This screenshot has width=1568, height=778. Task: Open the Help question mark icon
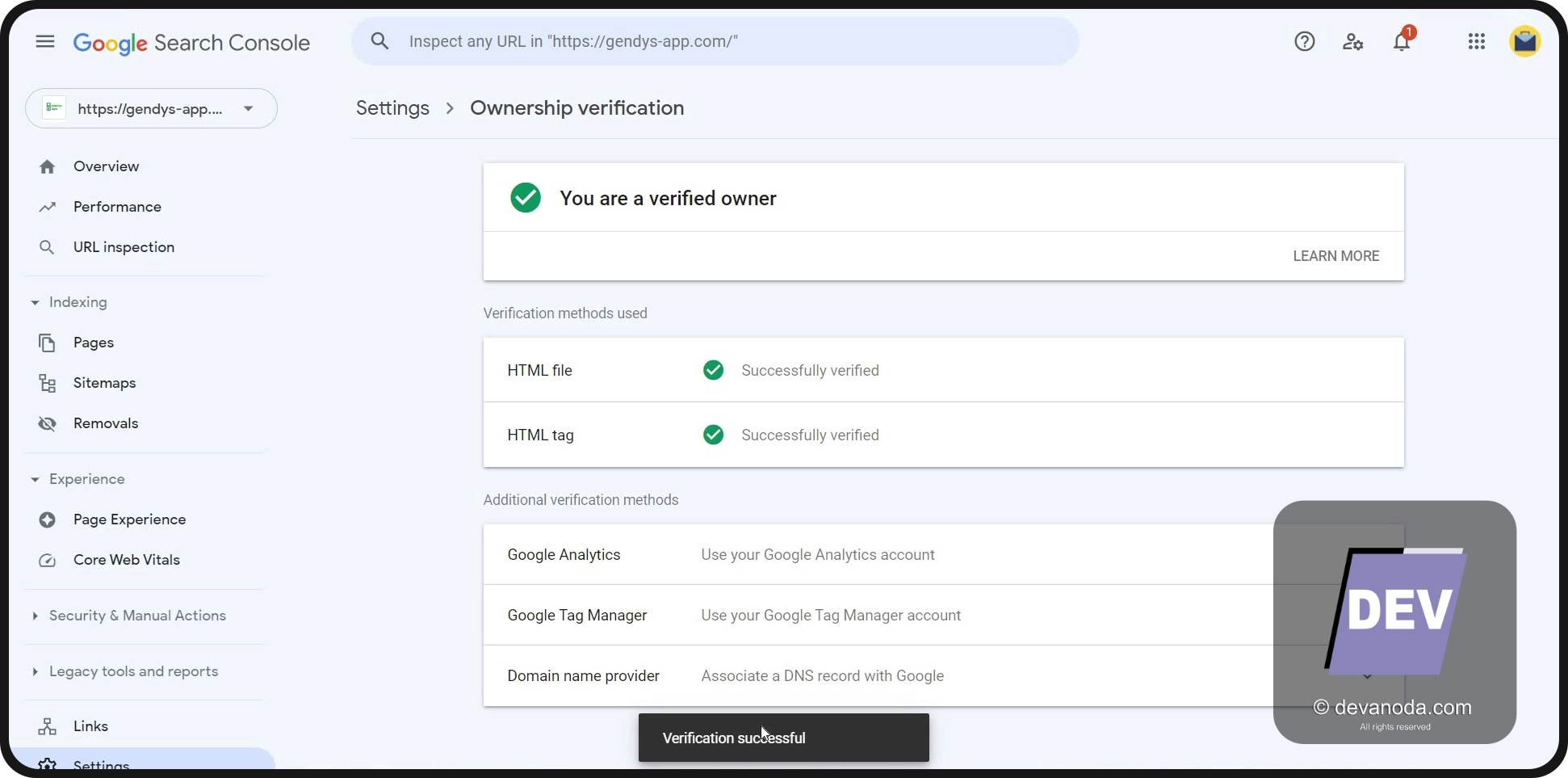(1305, 41)
